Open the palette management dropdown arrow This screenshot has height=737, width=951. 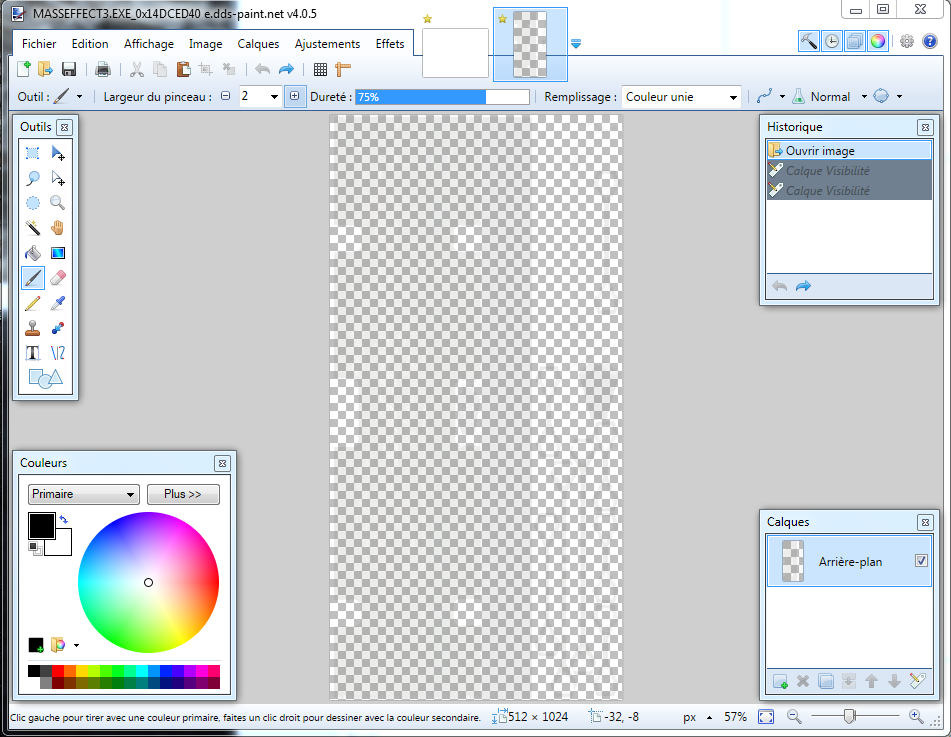coord(76,645)
